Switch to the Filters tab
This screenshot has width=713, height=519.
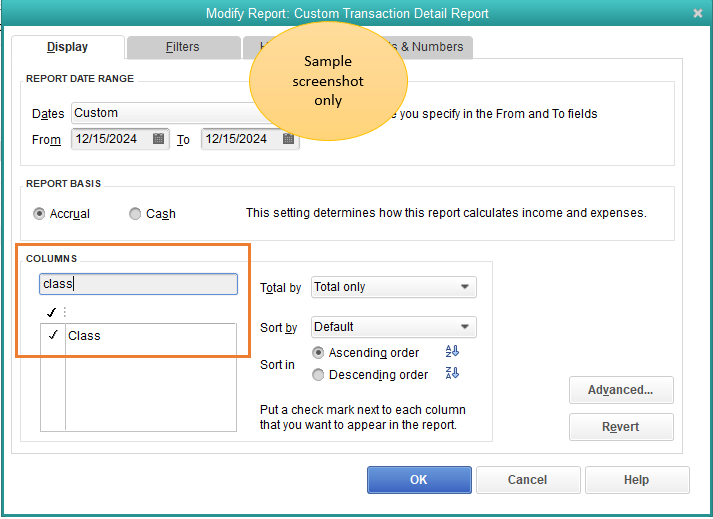pyautogui.click(x=182, y=47)
